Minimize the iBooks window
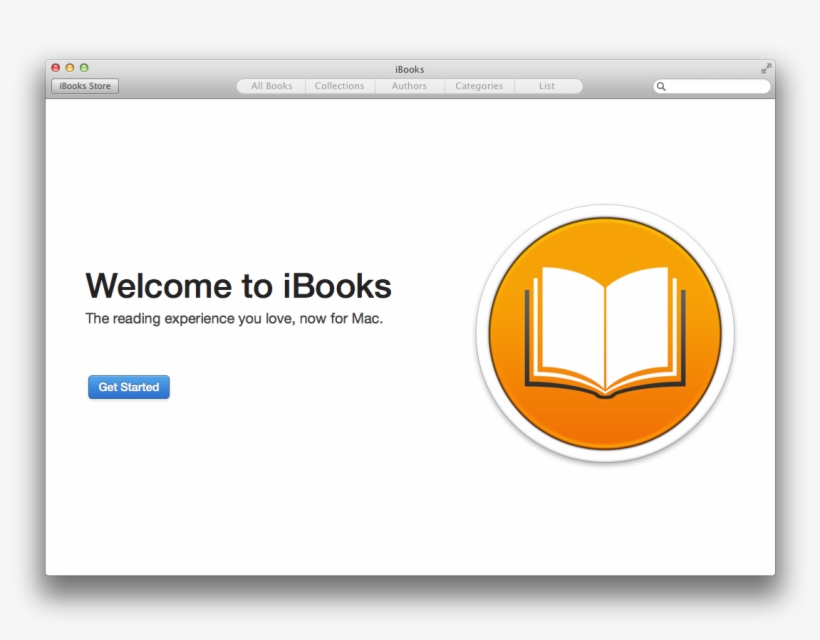820x640 pixels. 69,67
